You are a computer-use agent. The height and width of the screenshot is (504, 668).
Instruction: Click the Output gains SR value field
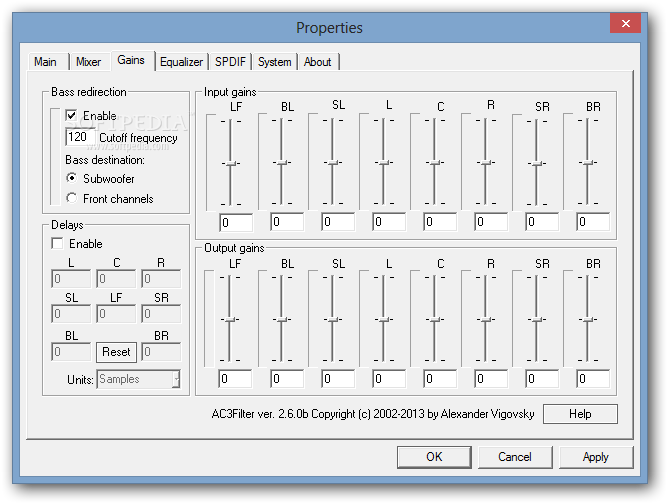pyautogui.click(x=542, y=379)
